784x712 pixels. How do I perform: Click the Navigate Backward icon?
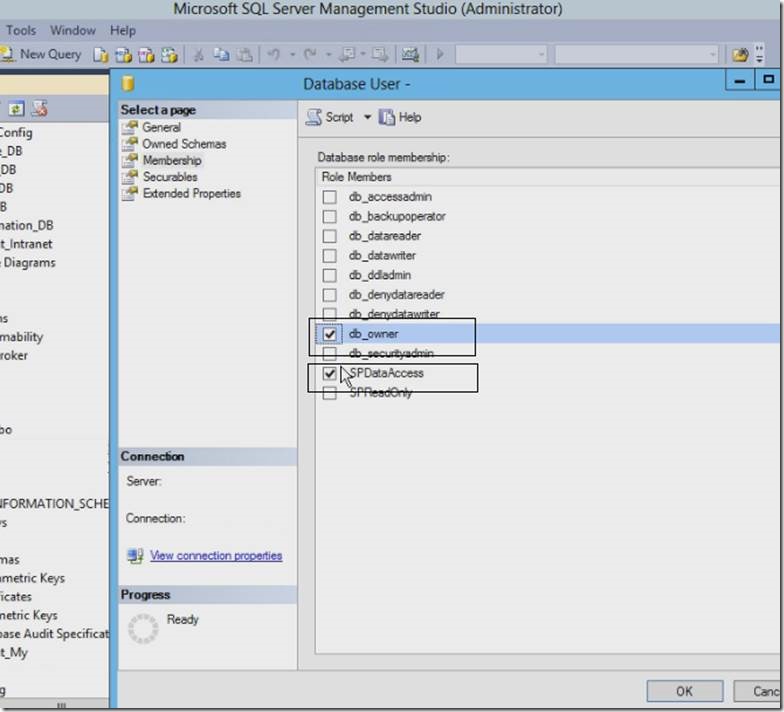(x=347, y=54)
